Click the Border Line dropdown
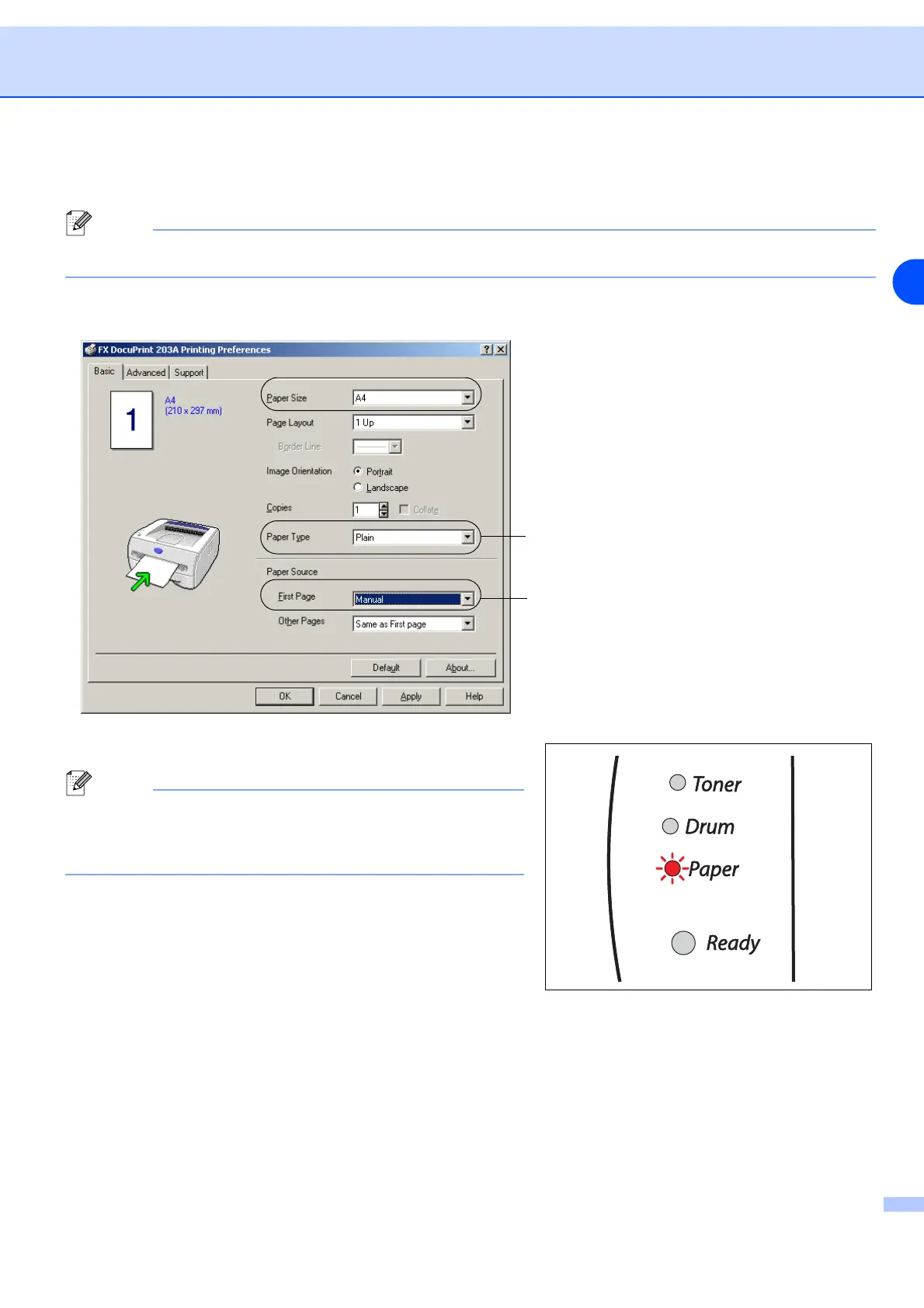The image size is (924, 1308). point(377,447)
